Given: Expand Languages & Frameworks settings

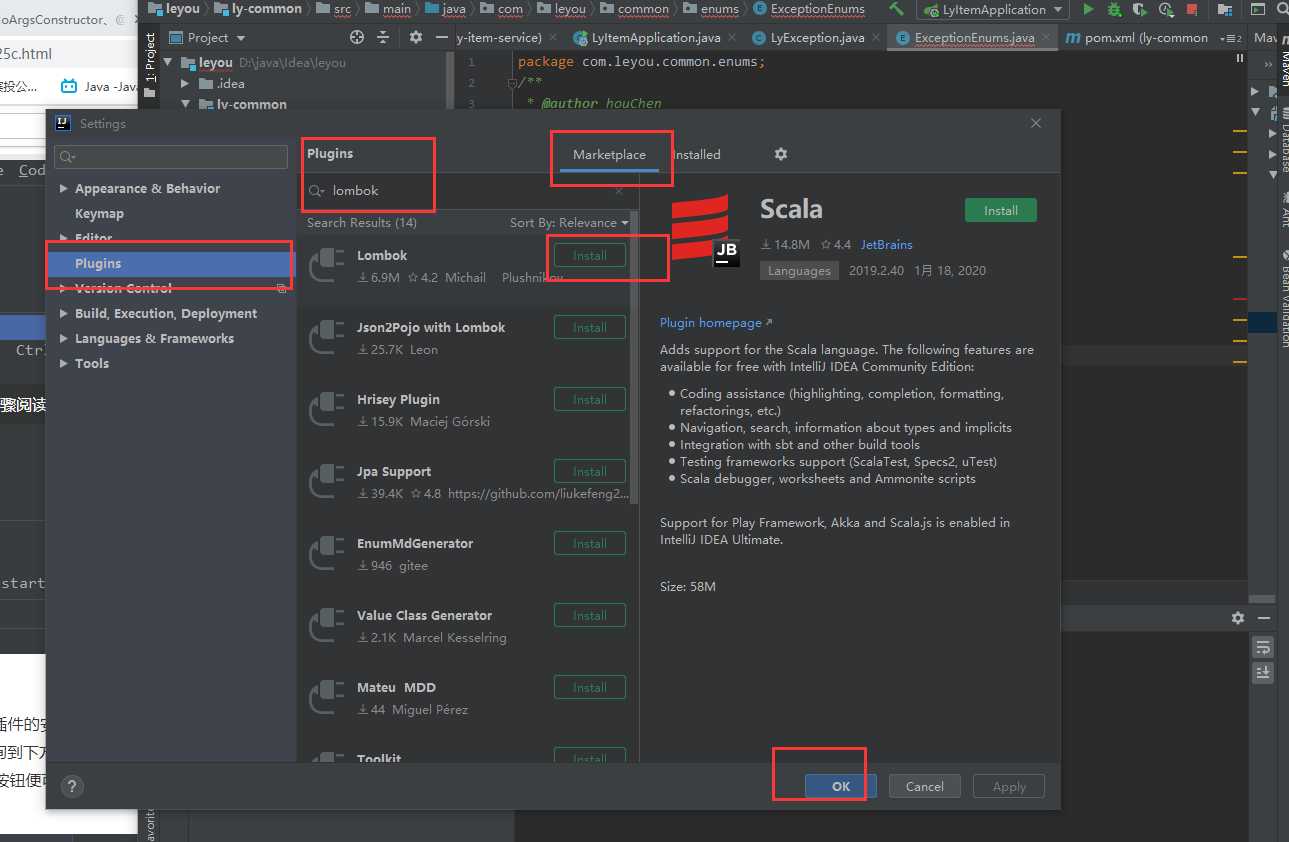Looking at the screenshot, I should 64,338.
